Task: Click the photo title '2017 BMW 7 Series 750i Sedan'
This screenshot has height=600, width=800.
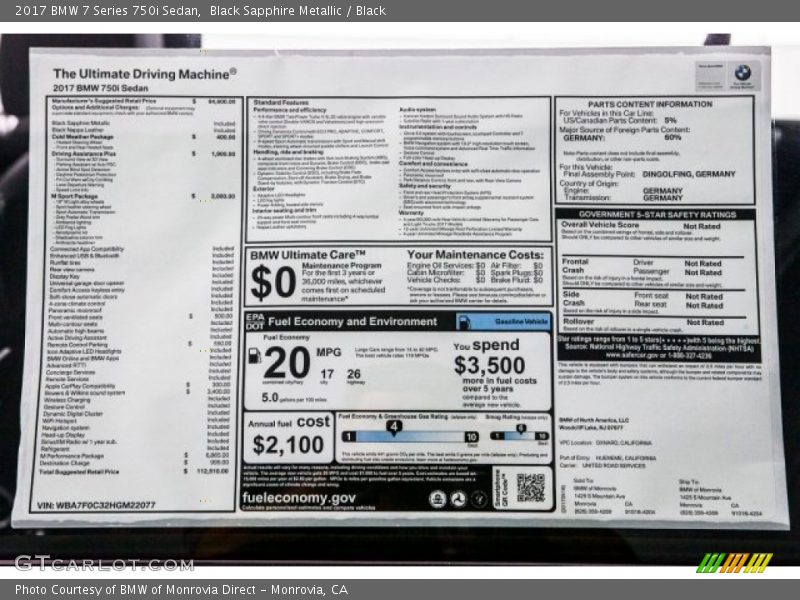Action: click(108, 10)
